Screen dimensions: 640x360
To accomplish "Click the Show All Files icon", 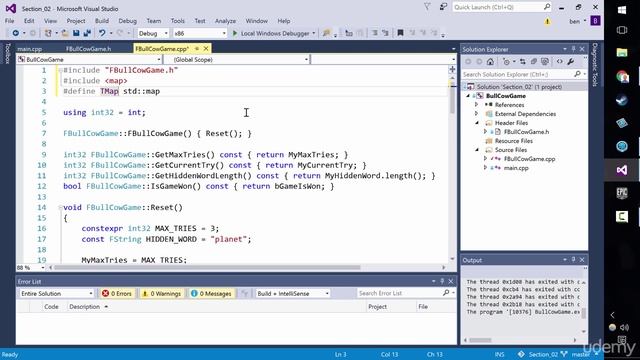I will point(545,62).
